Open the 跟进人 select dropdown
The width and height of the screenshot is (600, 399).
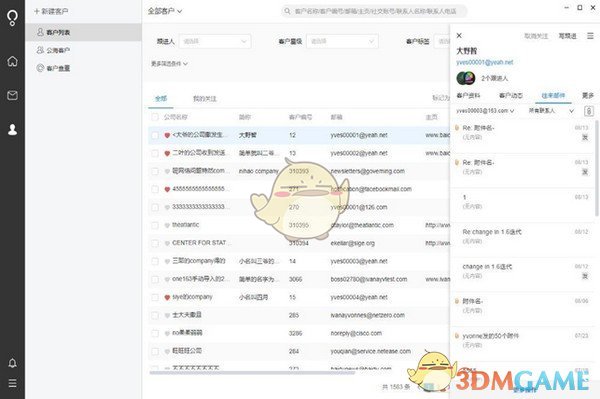(215, 41)
